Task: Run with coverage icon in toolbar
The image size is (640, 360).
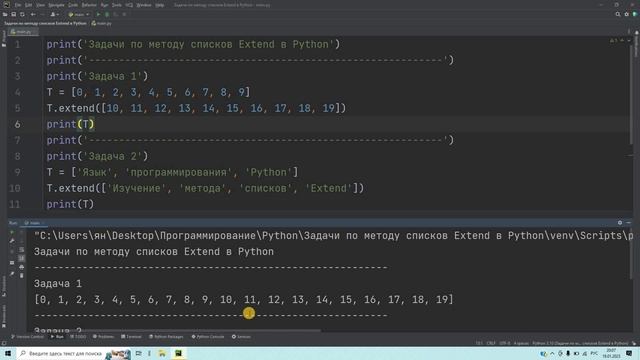Action: pyautogui.click(x=116, y=14)
